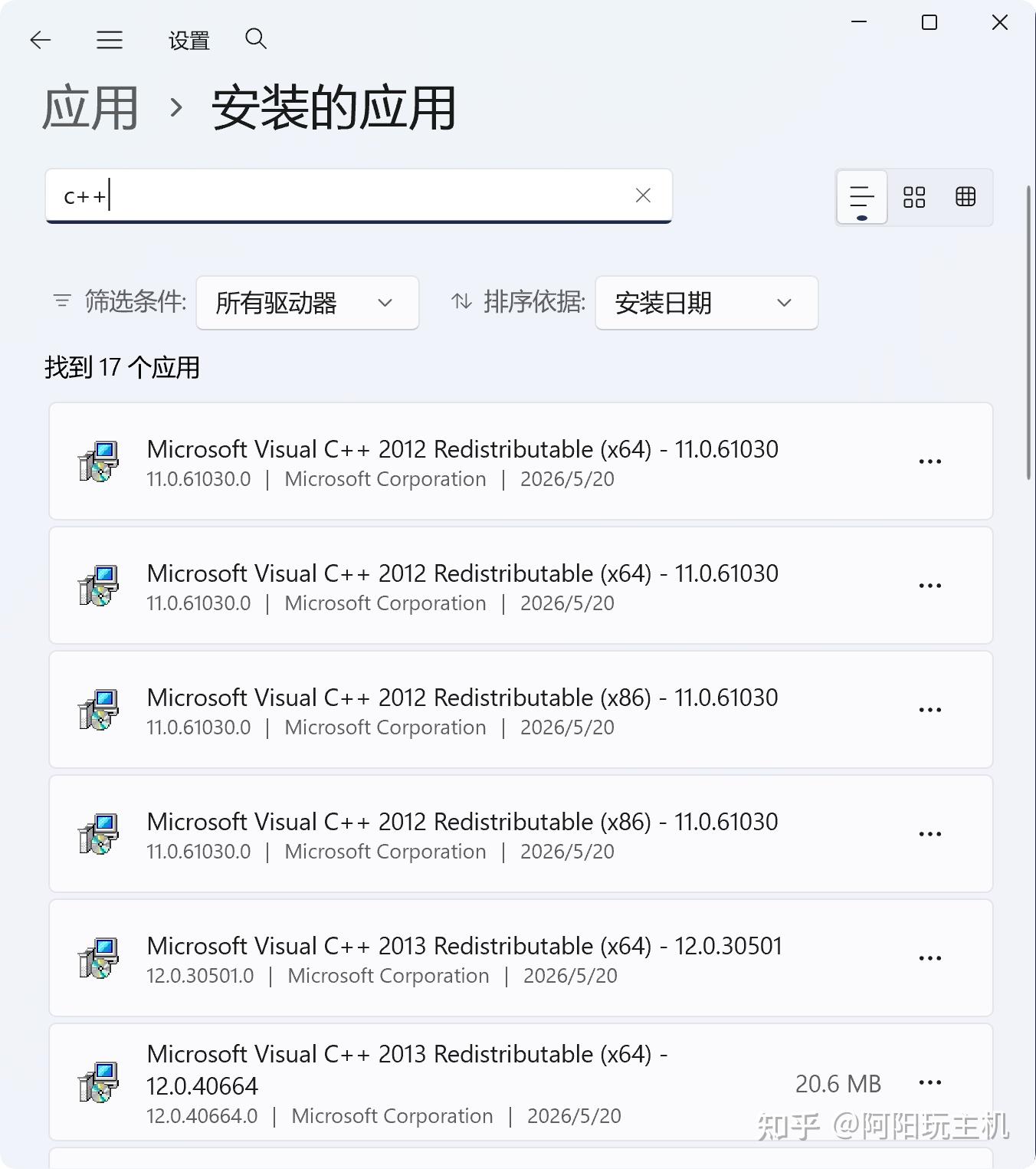Open more options for second 2012 (x64) entry
The image size is (1036, 1169).
(929, 586)
